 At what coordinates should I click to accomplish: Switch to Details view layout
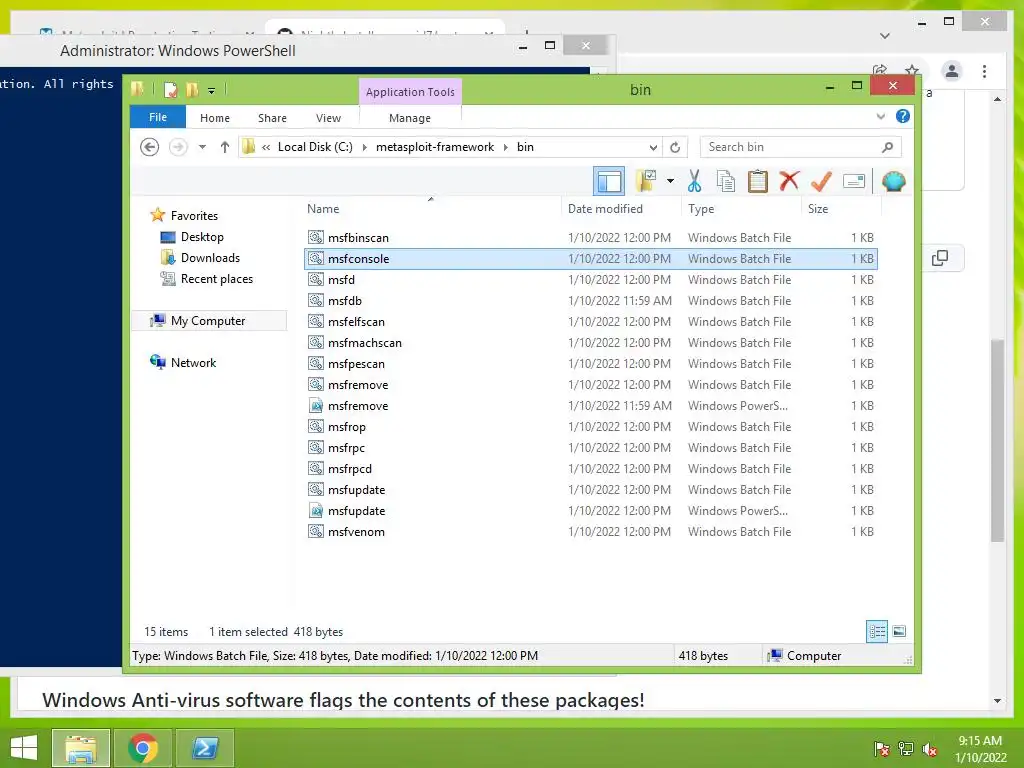(876, 631)
